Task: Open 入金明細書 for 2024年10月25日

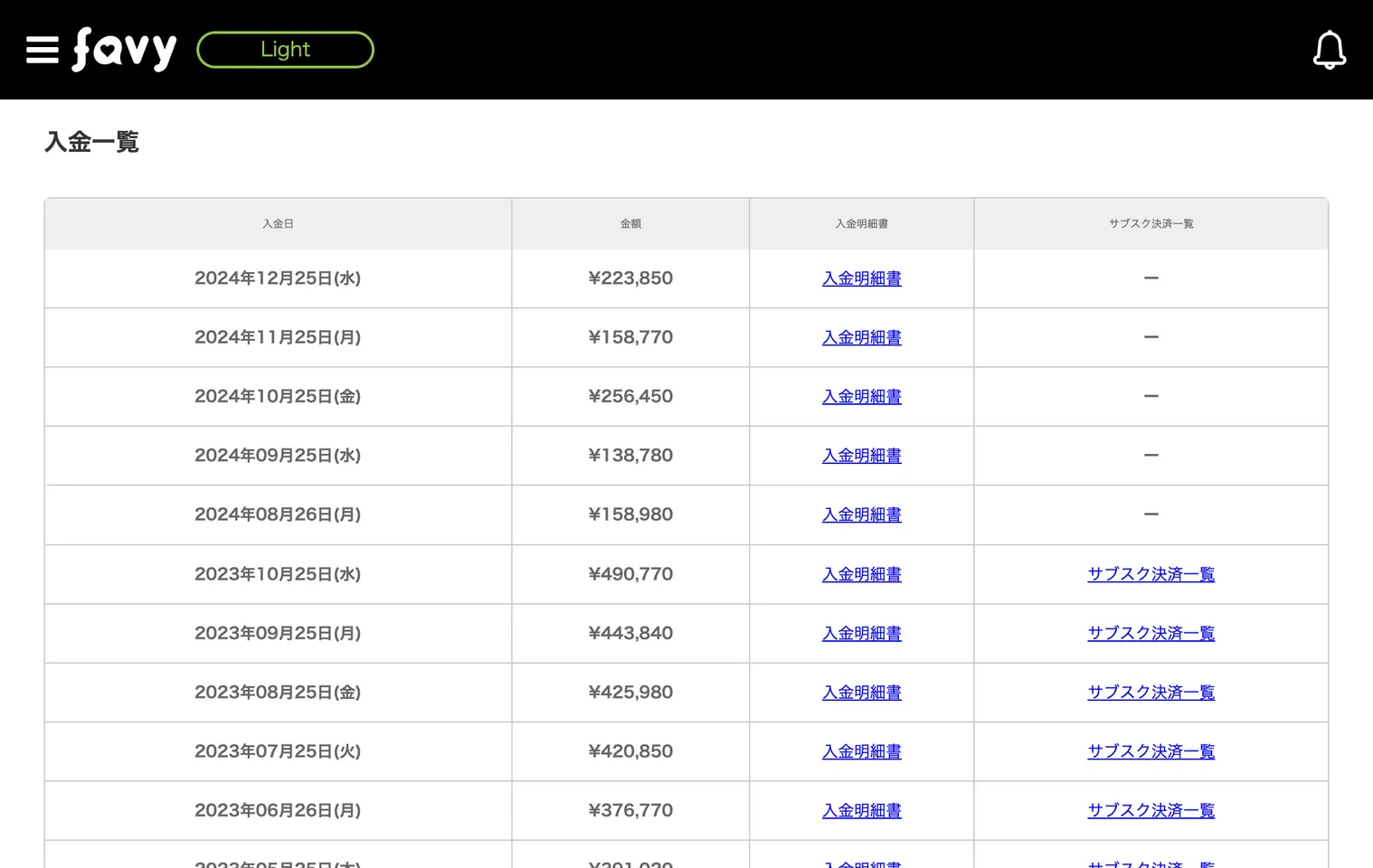Action: click(861, 397)
